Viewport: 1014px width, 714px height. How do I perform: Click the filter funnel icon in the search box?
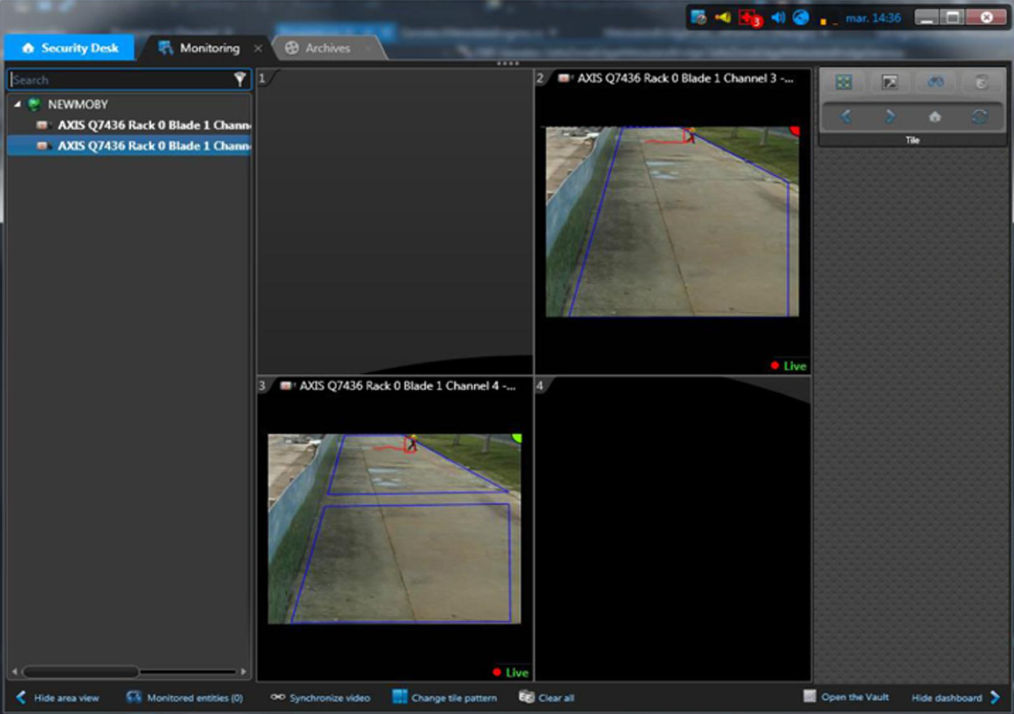(240, 79)
